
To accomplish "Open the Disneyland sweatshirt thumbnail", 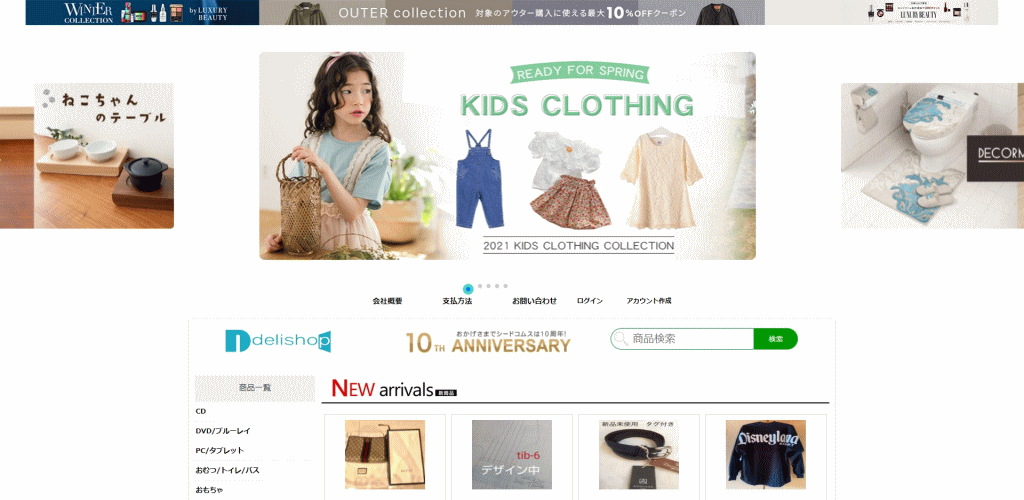I will point(766,455).
